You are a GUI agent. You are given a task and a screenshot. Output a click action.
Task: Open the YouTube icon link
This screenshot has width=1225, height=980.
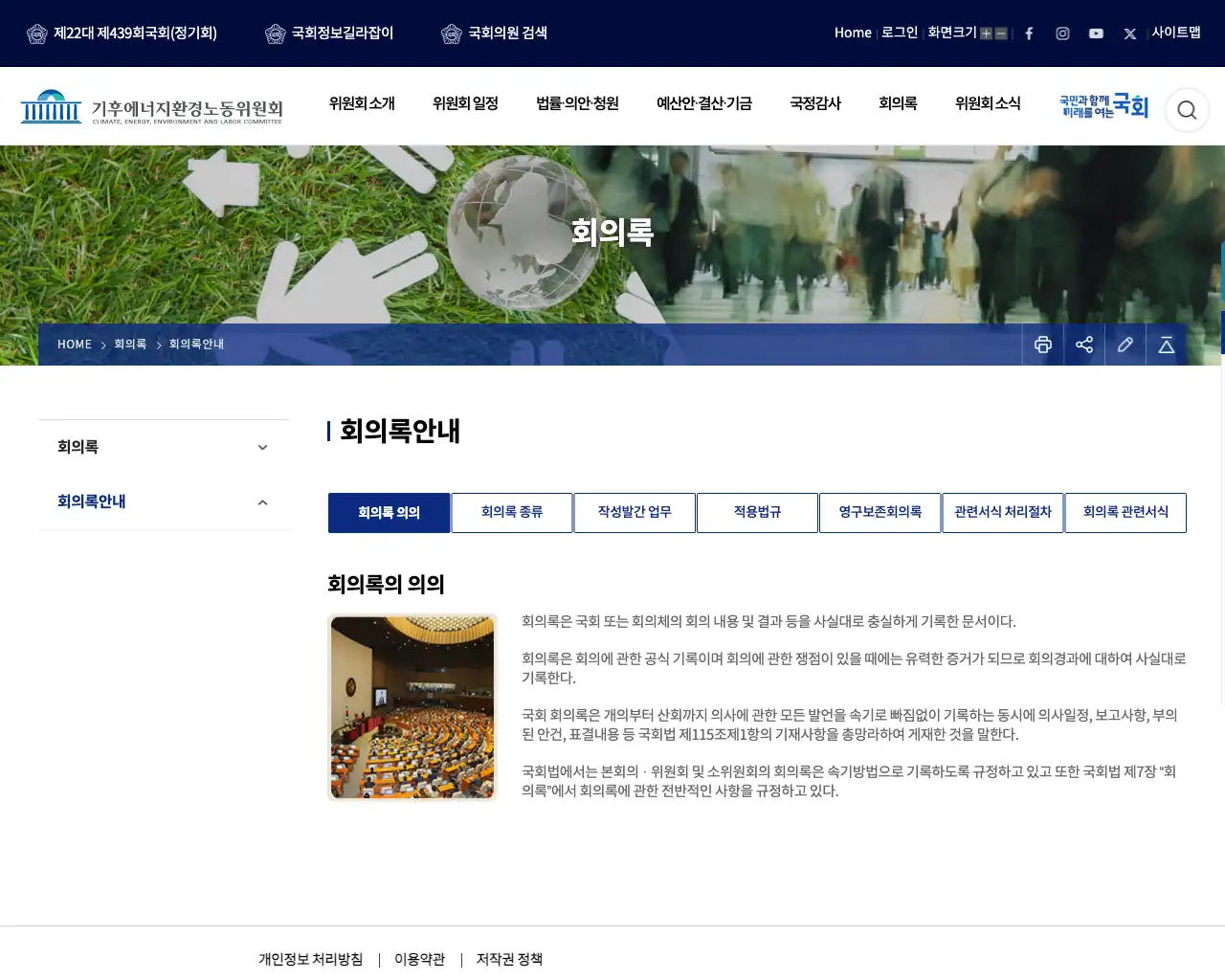click(x=1096, y=33)
